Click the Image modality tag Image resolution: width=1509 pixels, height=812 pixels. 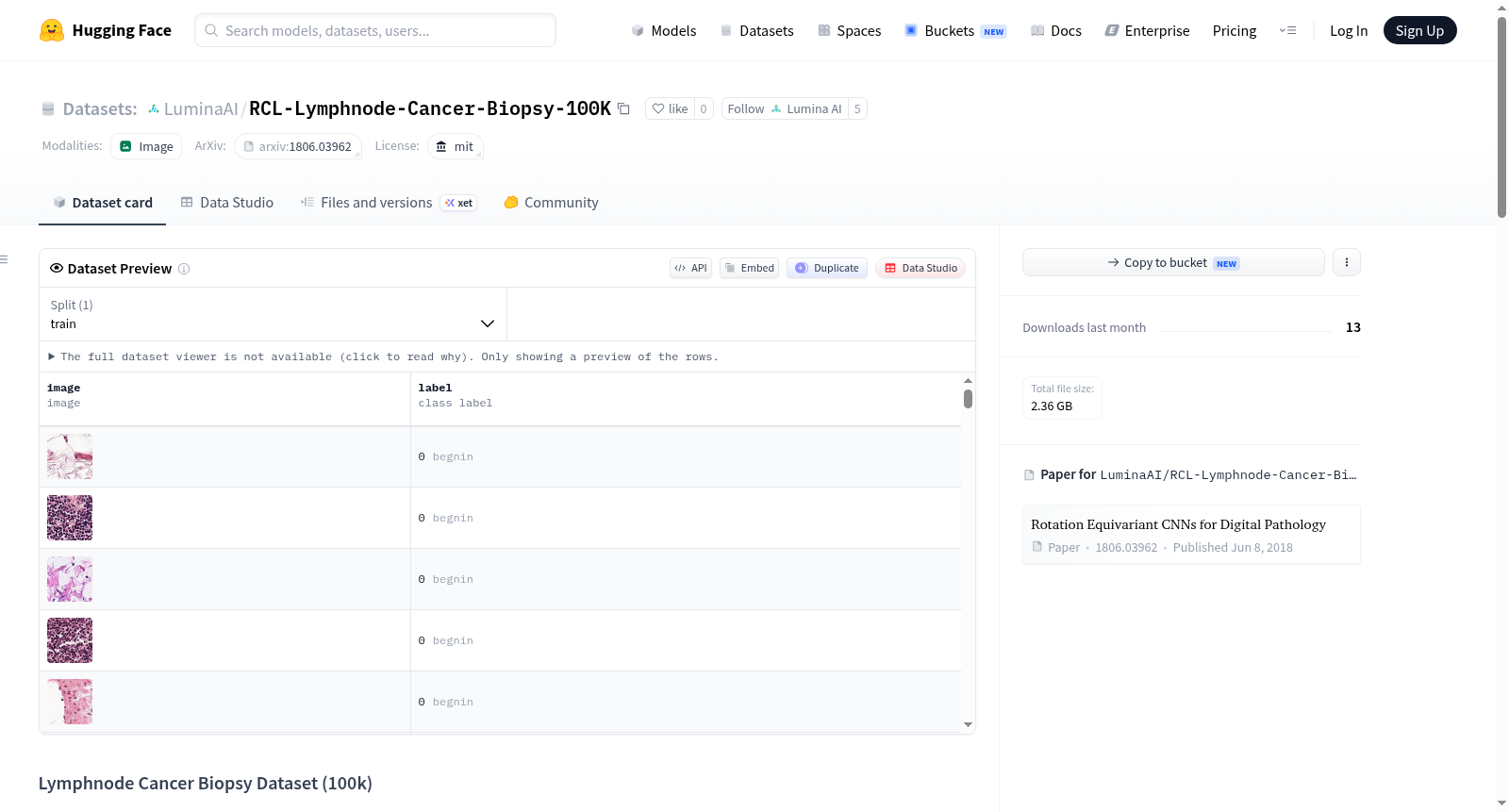click(146, 146)
